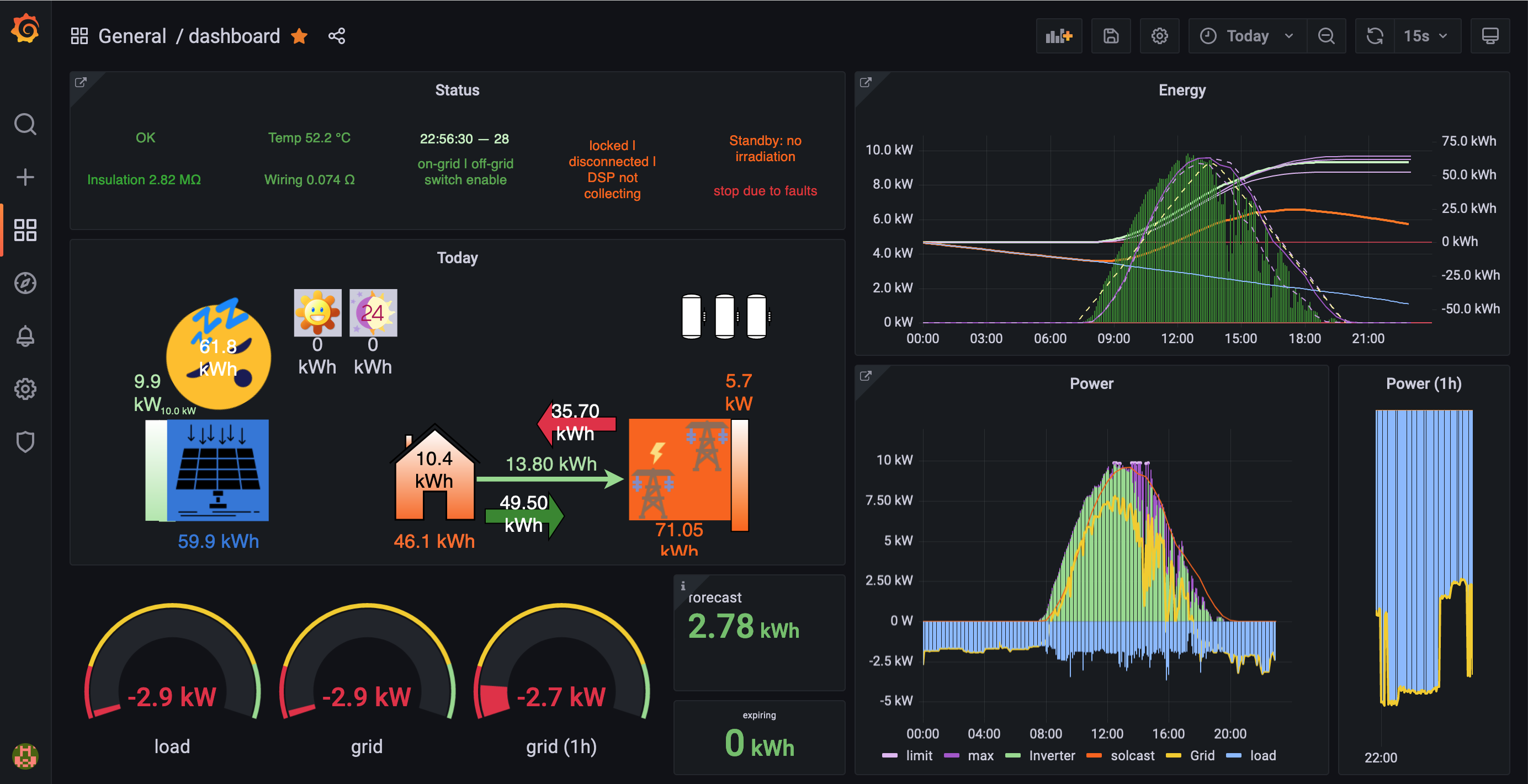Open the Alerting bell icon
The image size is (1528, 784).
[25, 336]
